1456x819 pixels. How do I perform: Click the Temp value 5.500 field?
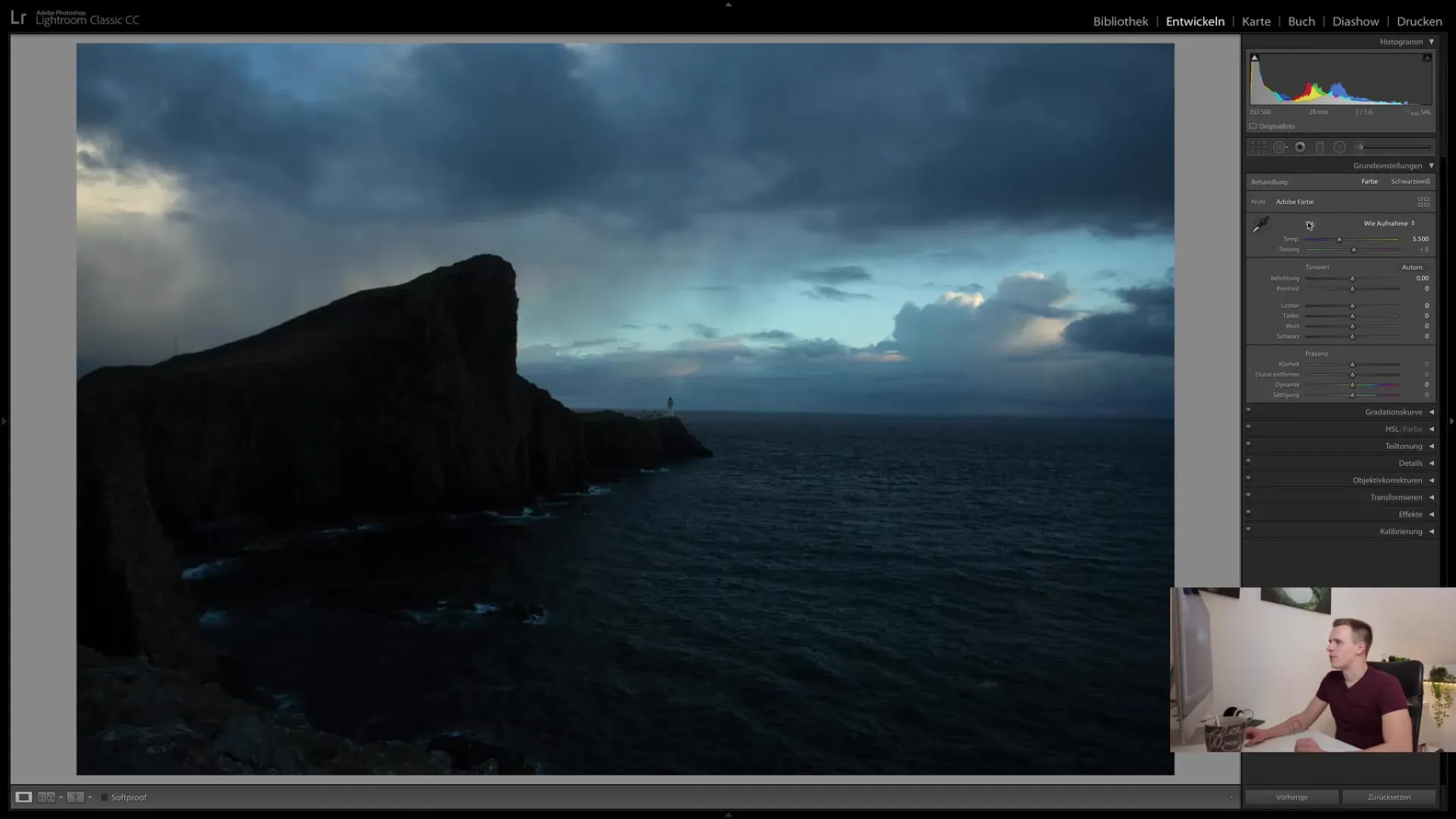pos(1420,239)
